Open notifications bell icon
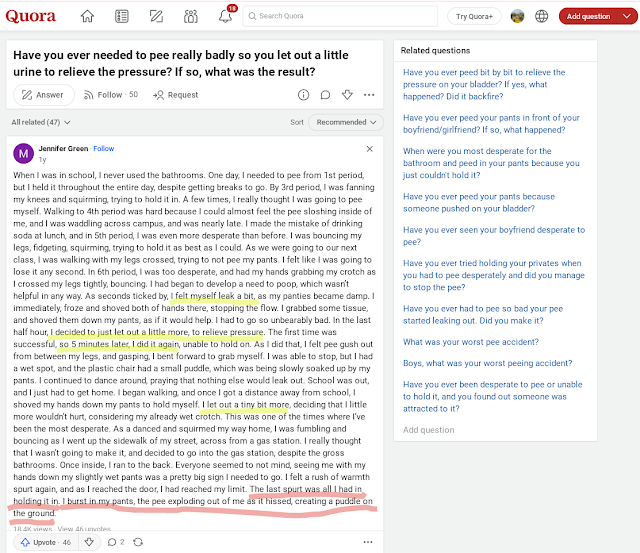The height and width of the screenshot is (553, 640). pyautogui.click(x=226, y=16)
